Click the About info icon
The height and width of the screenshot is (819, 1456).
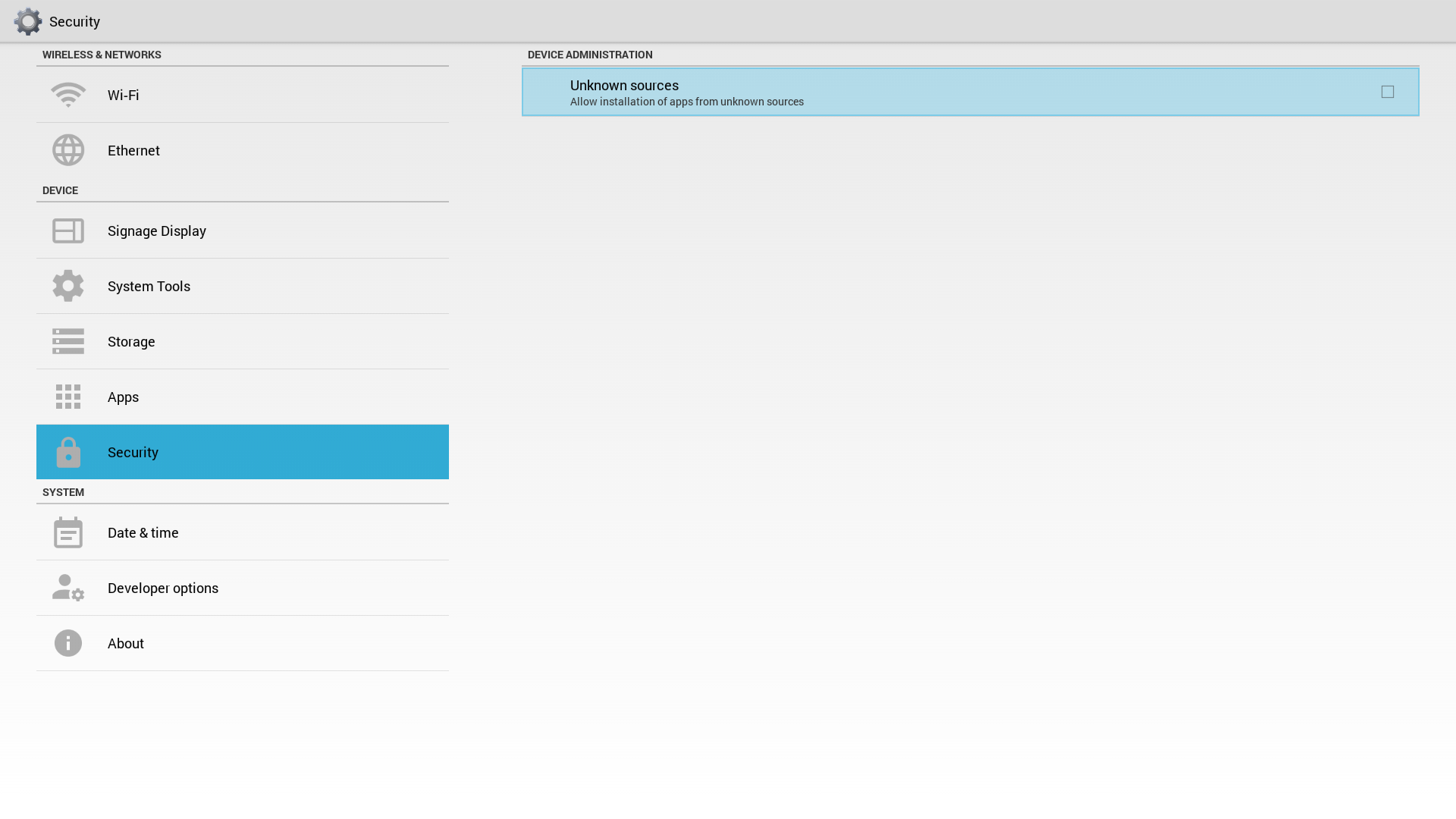68,643
